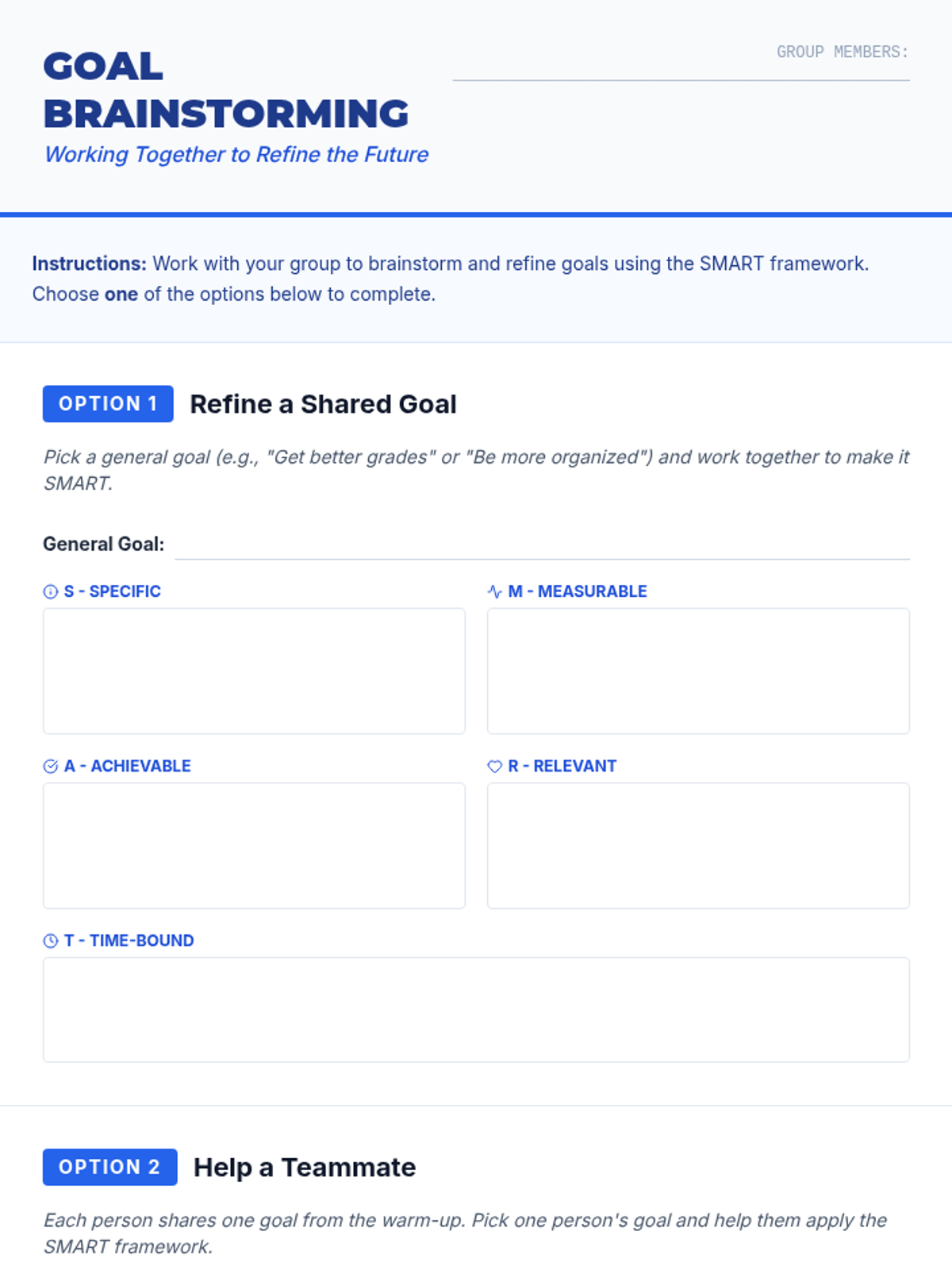Click the Option 2 badge
Viewport: 952px width, 1270px height.
point(109,1167)
